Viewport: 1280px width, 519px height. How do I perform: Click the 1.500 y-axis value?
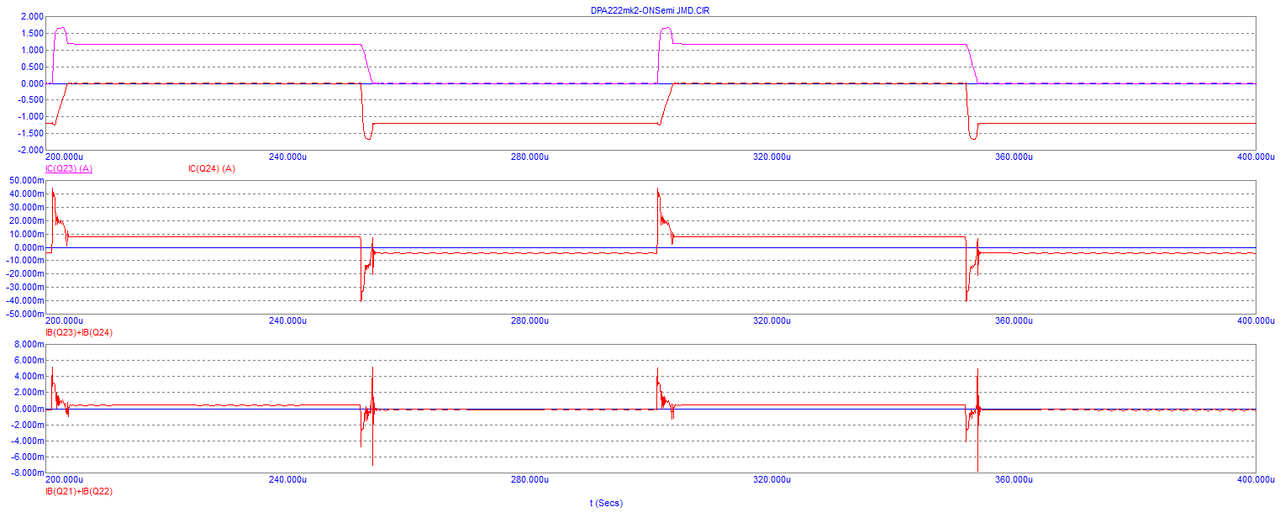coord(31,34)
